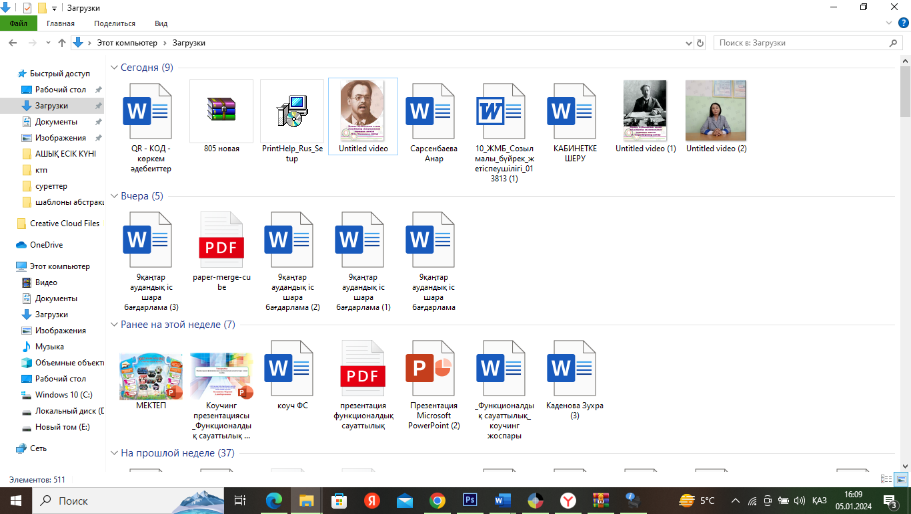The height and width of the screenshot is (514, 911).
Task: Go up one folder level with the up arrow
Action: point(62,43)
